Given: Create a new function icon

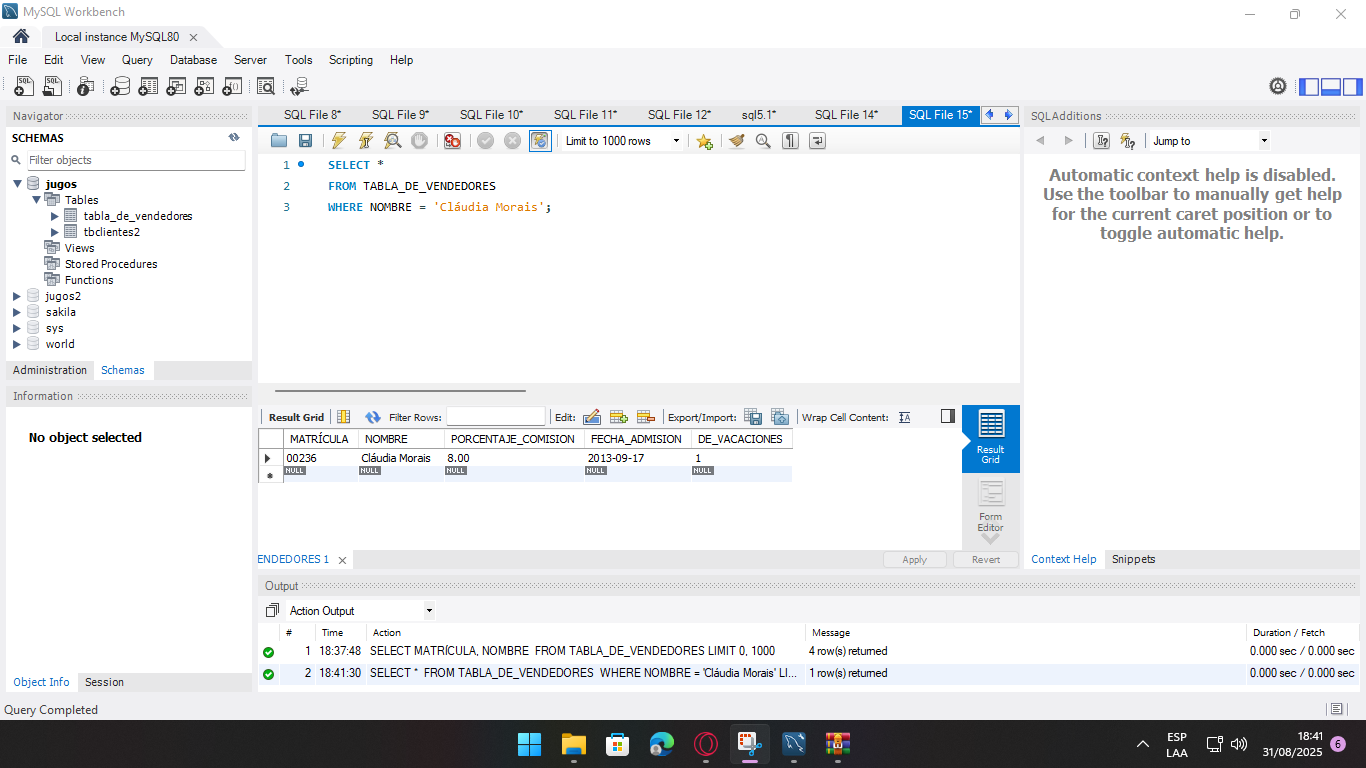Looking at the screenshot, I should [232, 87].
